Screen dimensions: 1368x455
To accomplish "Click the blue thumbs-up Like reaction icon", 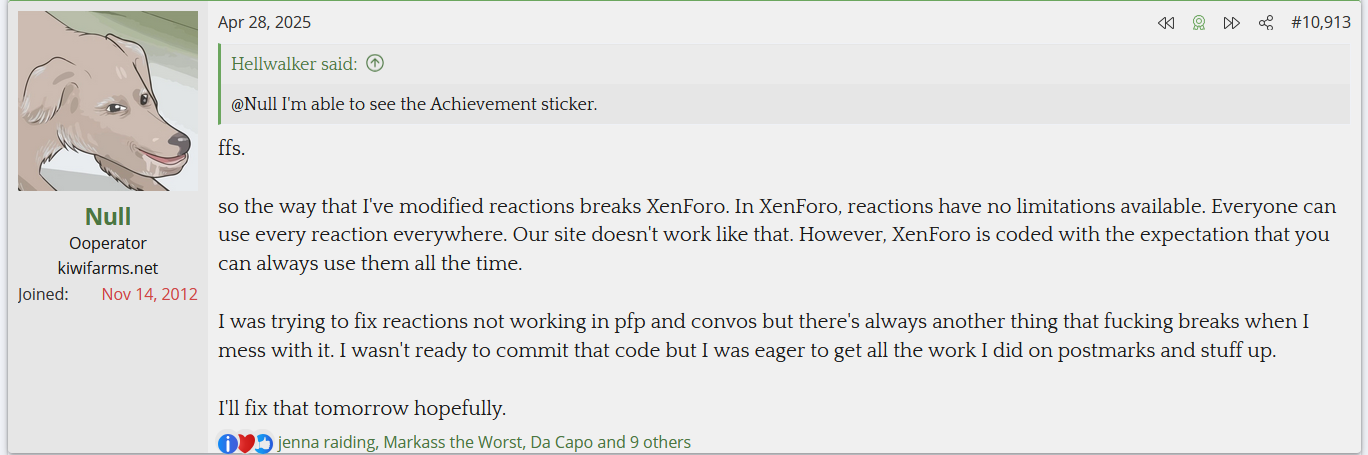I will pyautogui.click(x=263, y=443).
